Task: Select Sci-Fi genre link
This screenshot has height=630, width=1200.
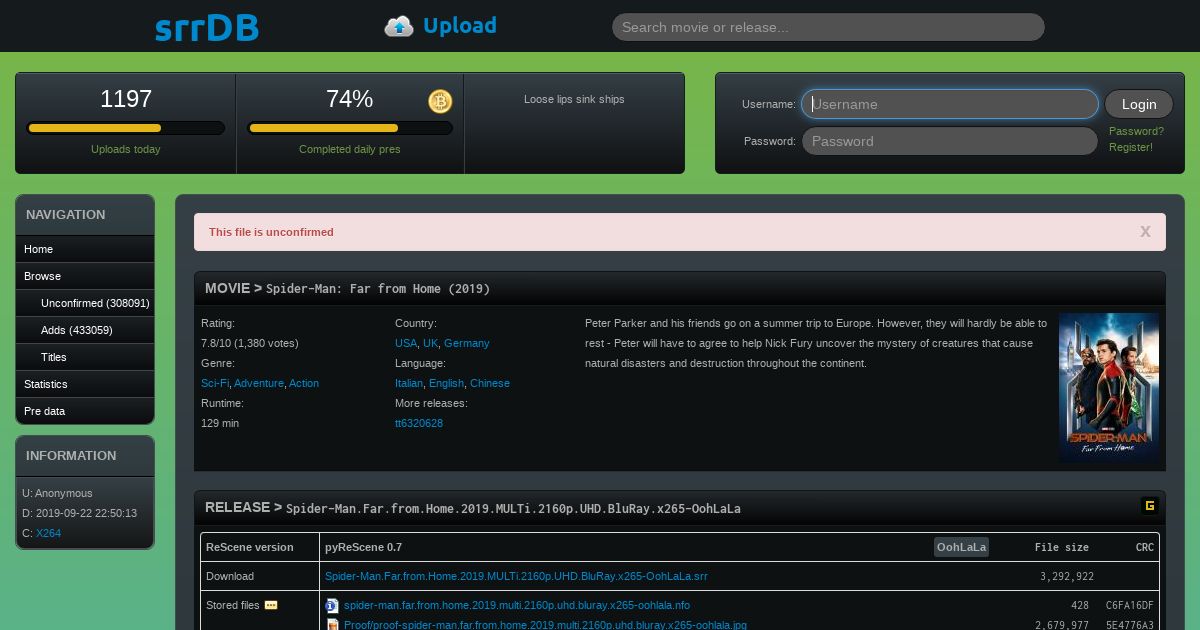Action: pyautogui.click(x=214, y=383)
